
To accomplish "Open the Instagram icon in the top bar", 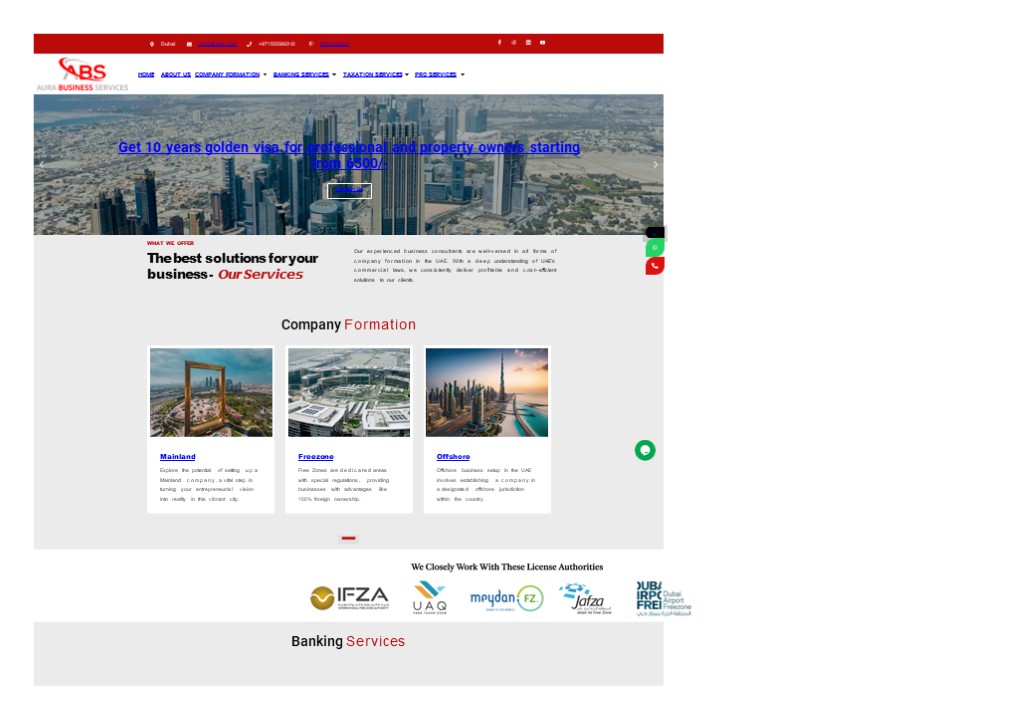I will [514, 43].
